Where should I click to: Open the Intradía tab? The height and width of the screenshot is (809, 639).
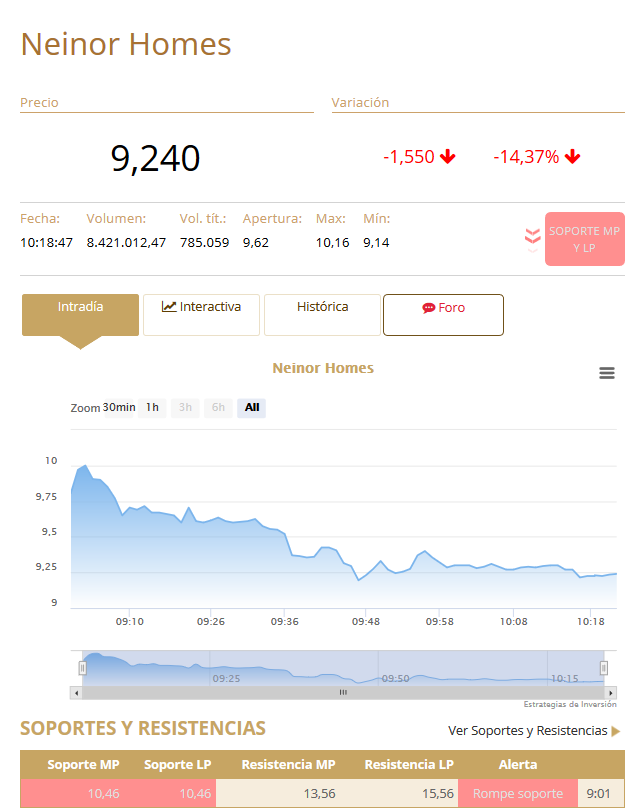tap(80, 308)
